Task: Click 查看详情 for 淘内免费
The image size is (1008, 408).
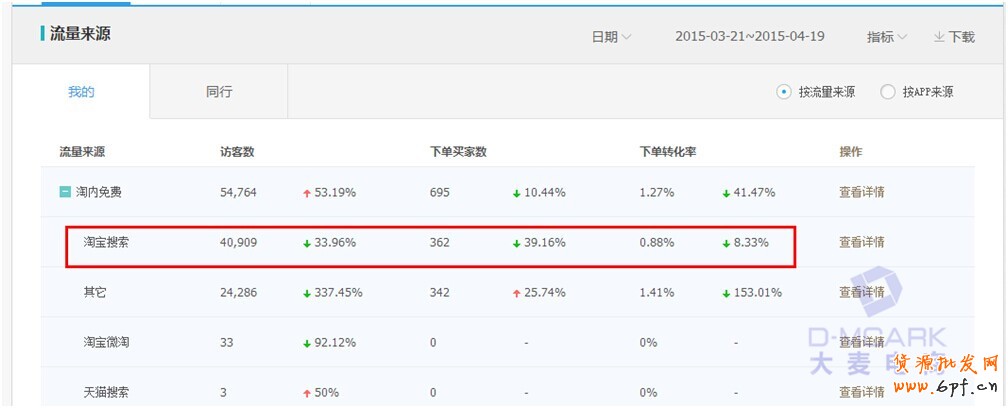Action: click(x=861, y=192)
